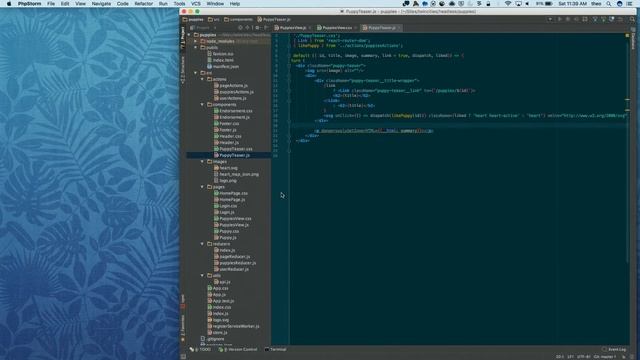This screenshot has width=640, height=360.
Task: Click components breadcrumb in navigation bar
Action: coord(238,19)
